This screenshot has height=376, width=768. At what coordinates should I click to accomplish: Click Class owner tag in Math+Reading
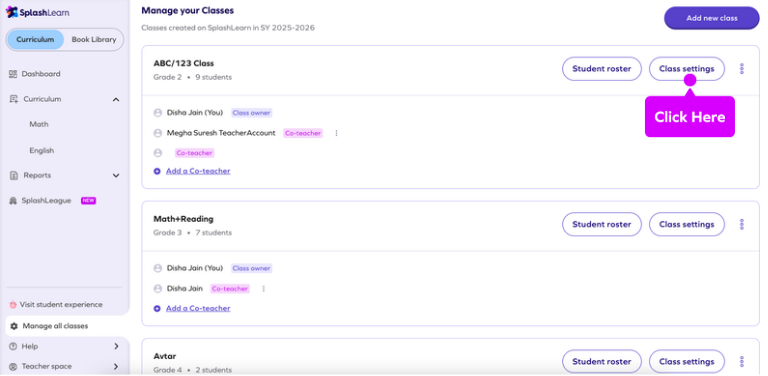(251, 268)
